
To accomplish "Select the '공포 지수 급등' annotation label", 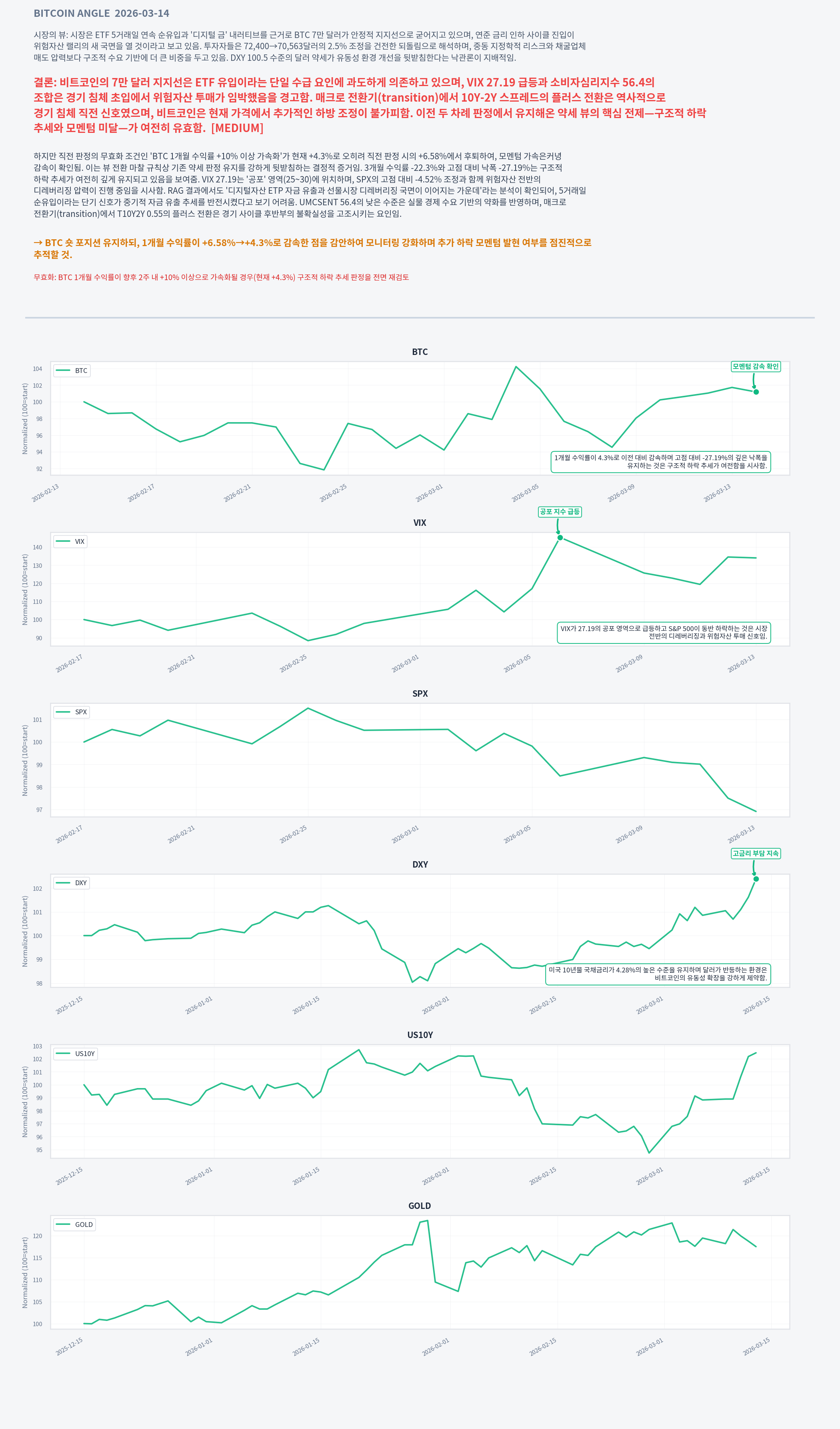I will pyautogui.click(x=560, y=511).
